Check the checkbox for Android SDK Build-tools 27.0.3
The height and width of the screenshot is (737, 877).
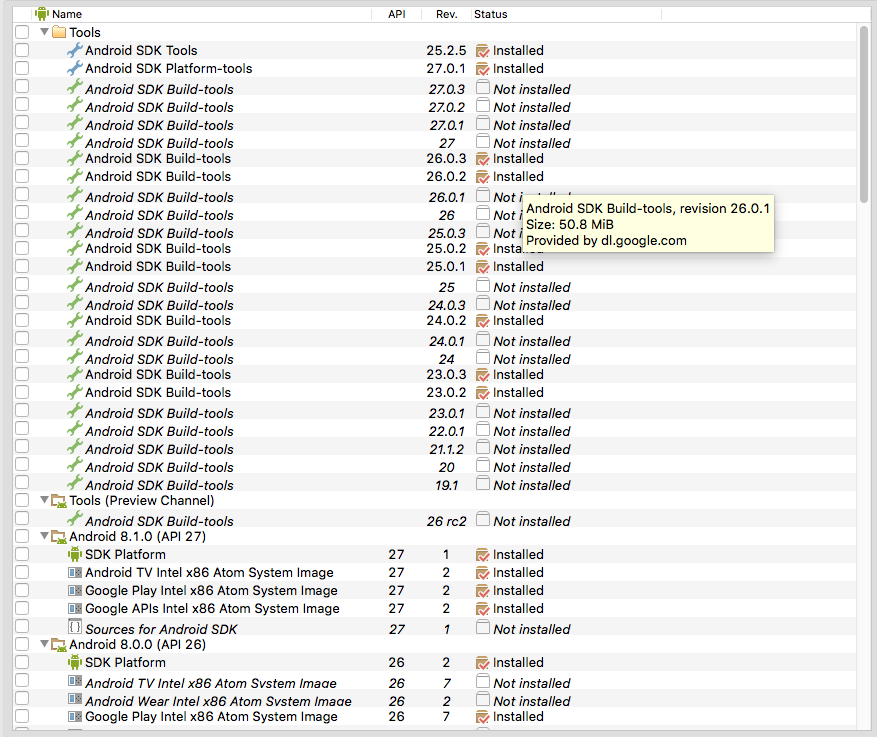coord(22,89)
